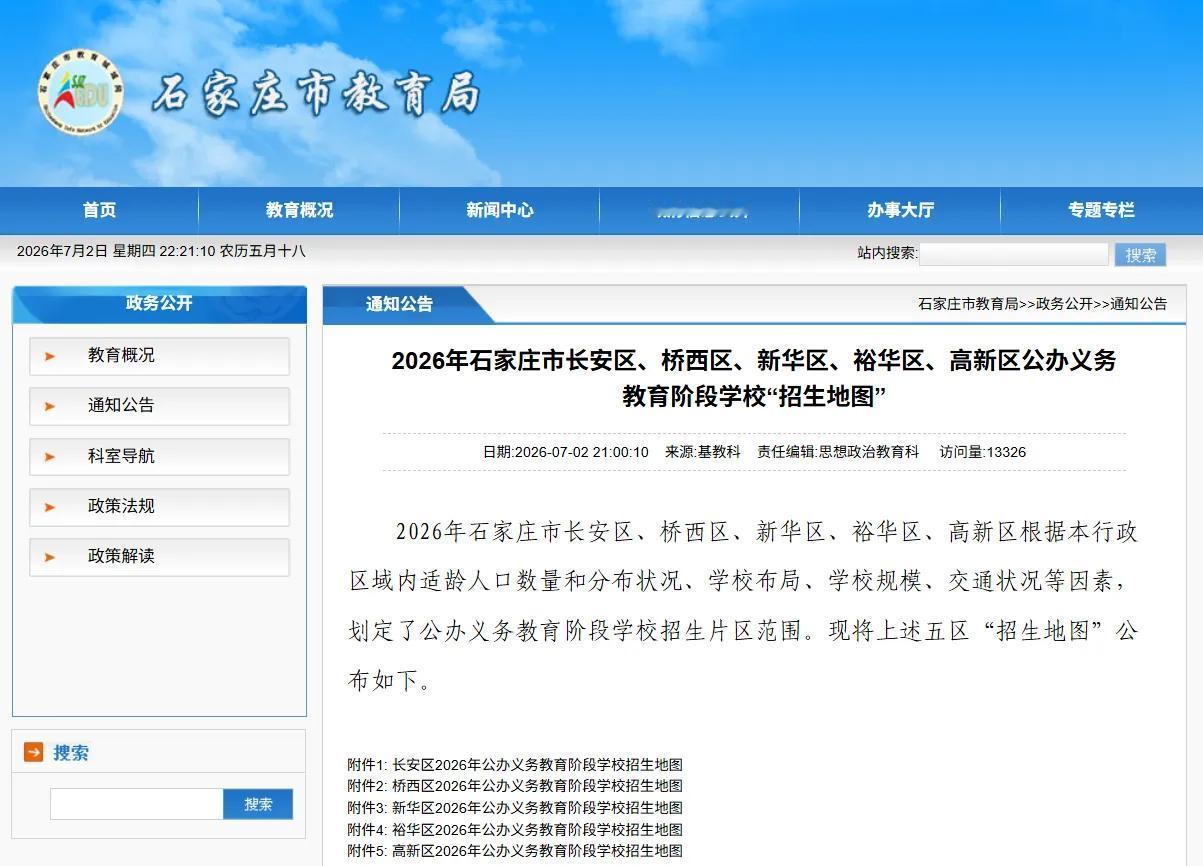Click the 政务公开 sidebar panel header
The width and height of the screenshot is (1203, 866).
coord(159,304)
